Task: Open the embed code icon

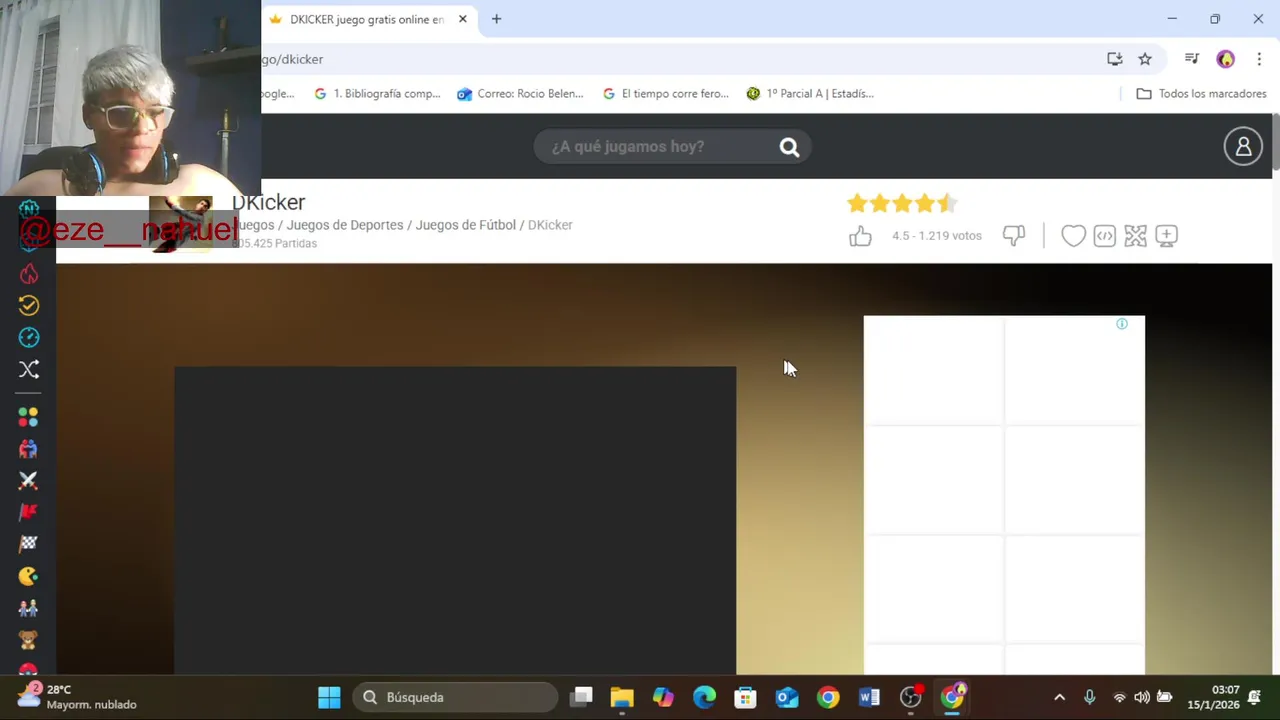Action: pyautogui.click(x=1104, y=236)
